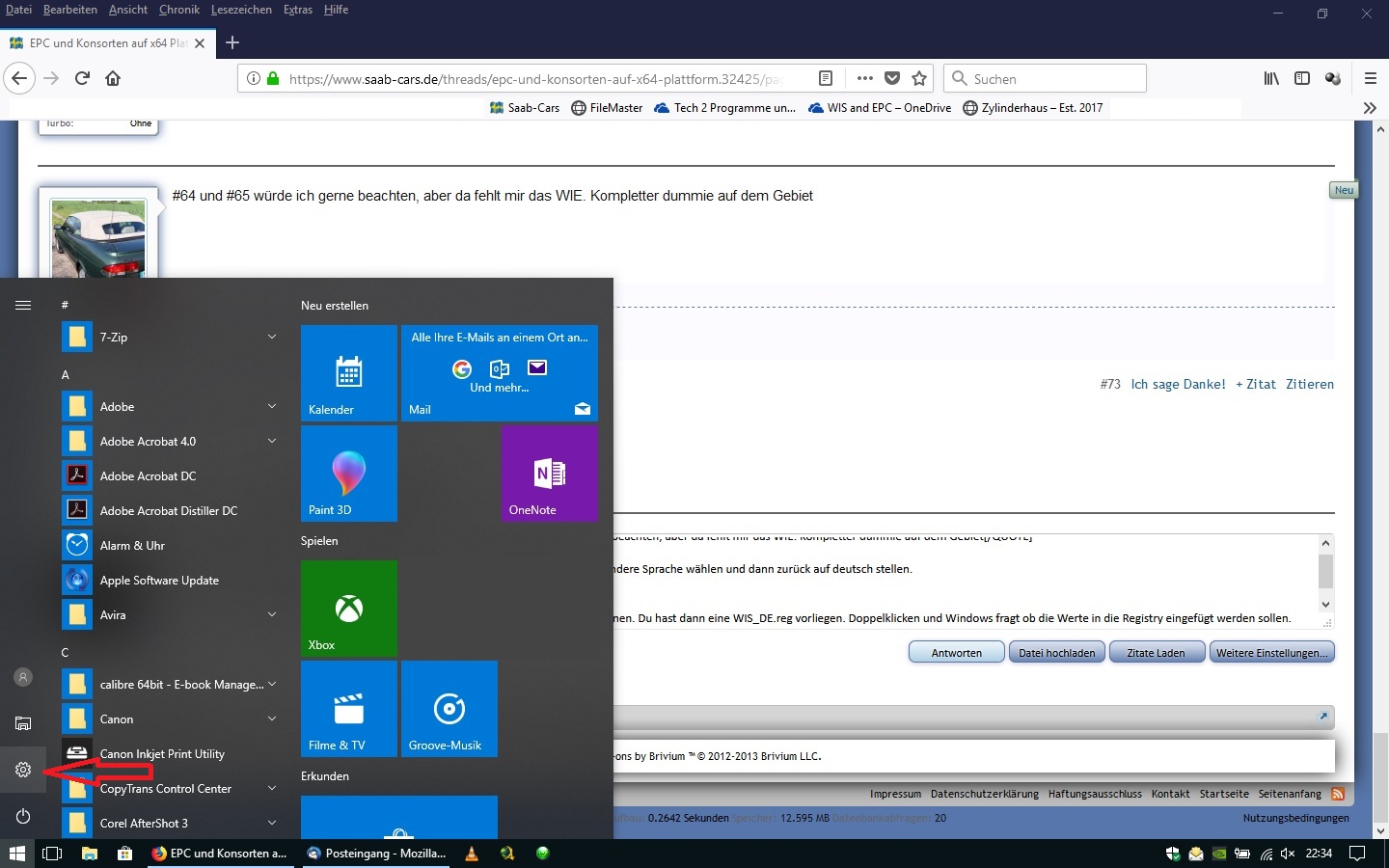Open the OneNote tile
Image resolution: width=1389 pixels, height=868 pixels.
click(x=550, y=474)
